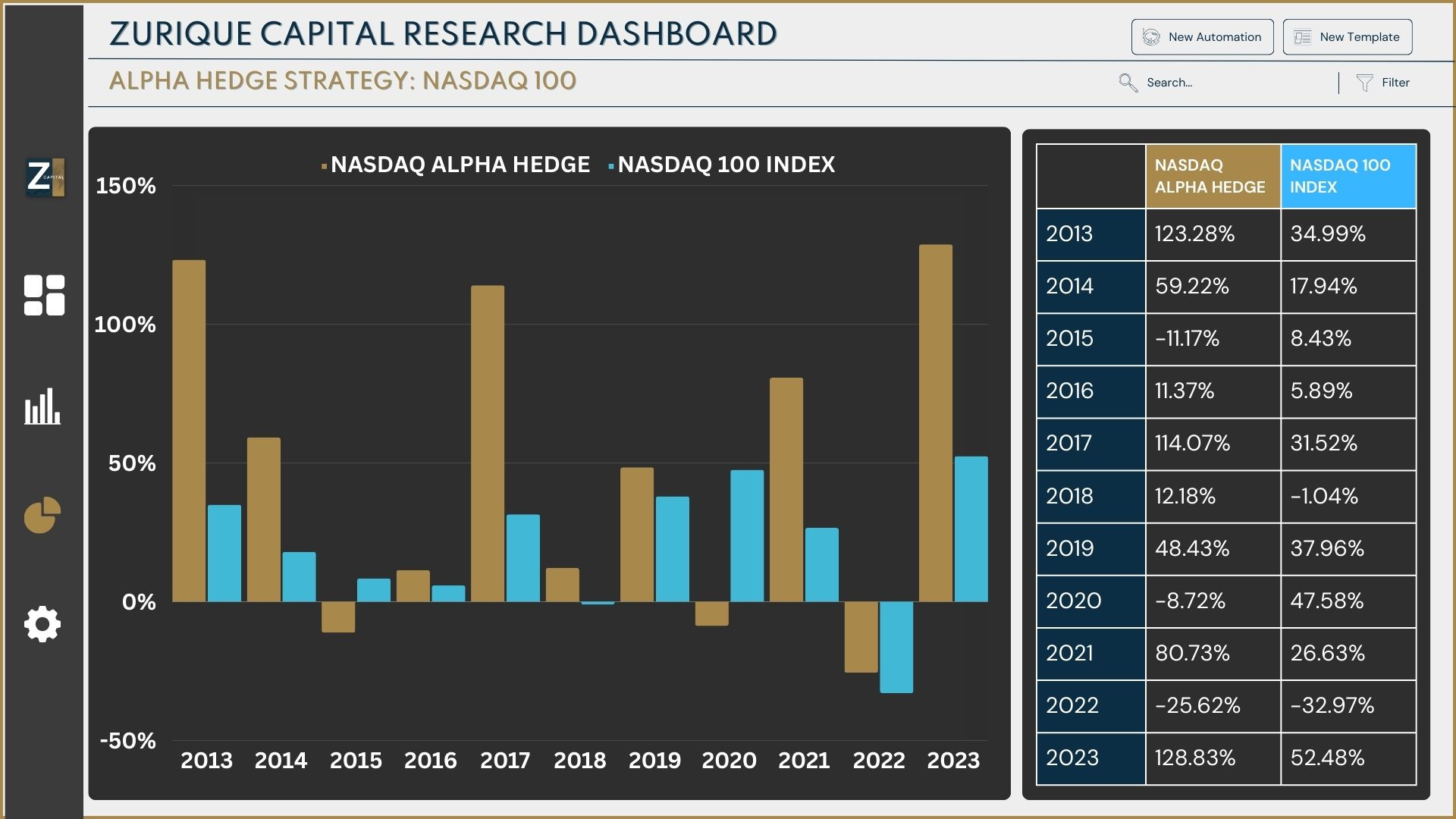Click the blue NASDAQ 100 INDEX table header

coord(1348,176)
